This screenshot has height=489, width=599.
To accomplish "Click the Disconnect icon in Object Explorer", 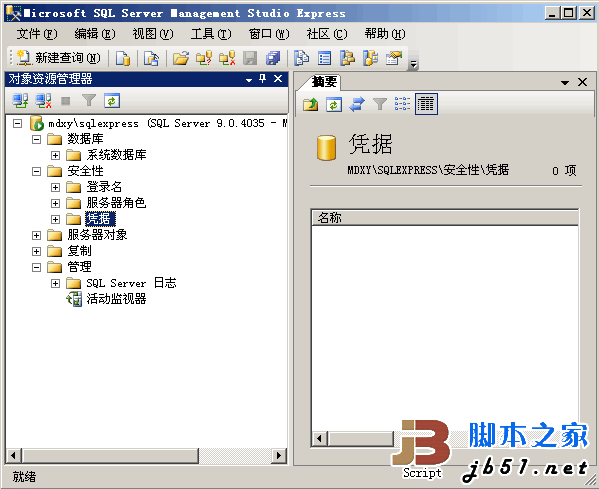I will tap(43, 101).
